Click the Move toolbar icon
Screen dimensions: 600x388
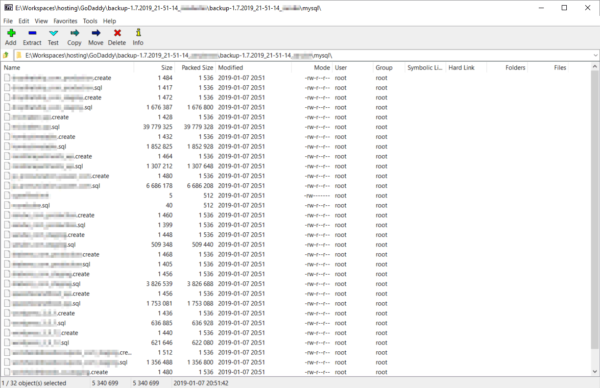(96, 33)
